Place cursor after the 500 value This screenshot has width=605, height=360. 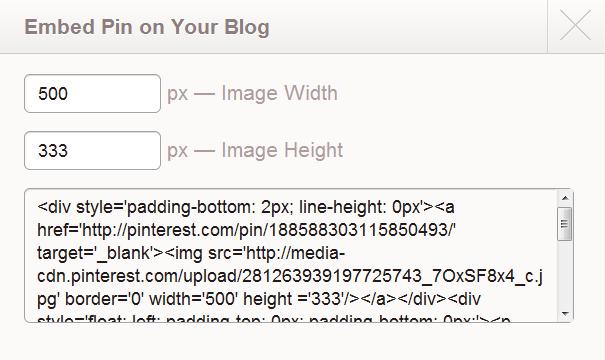(69, 94)
